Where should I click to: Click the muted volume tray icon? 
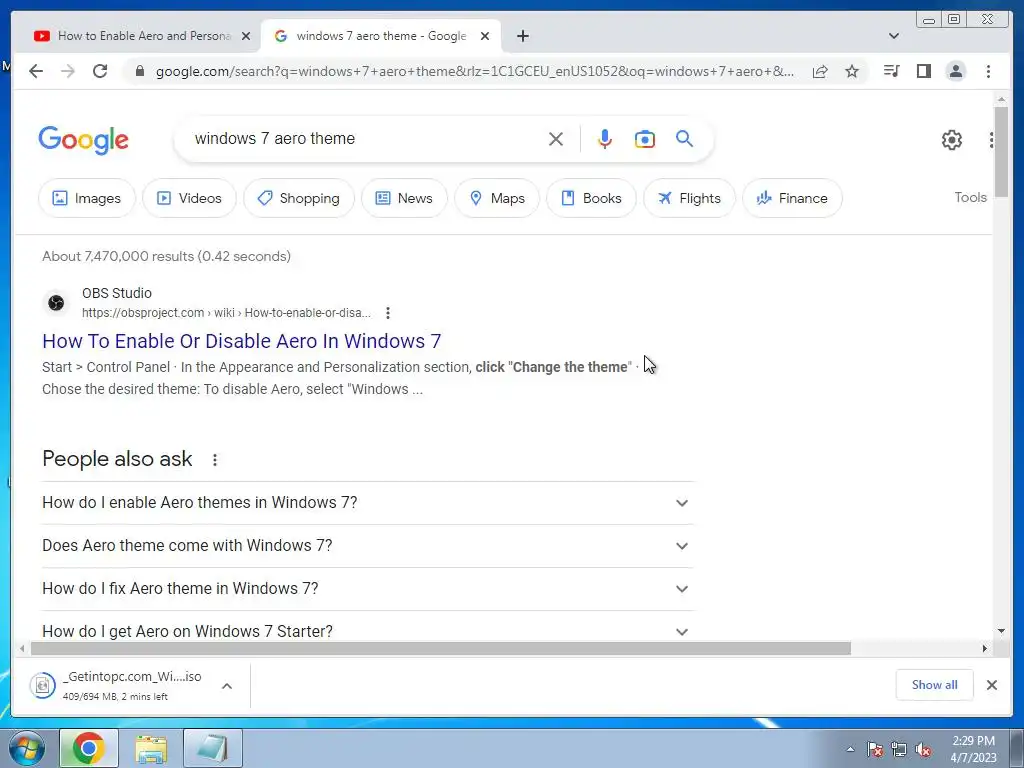[923, 749]
